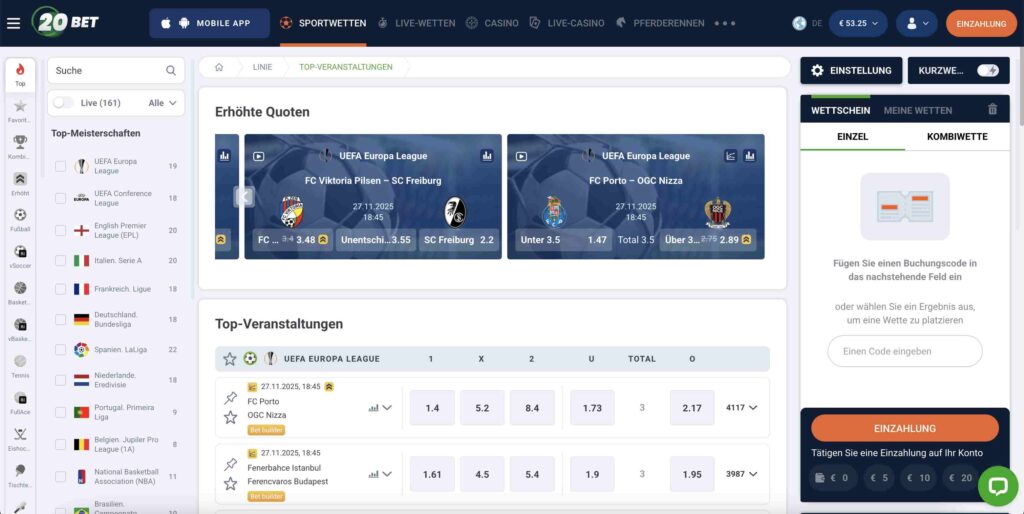Screen dimensions: 1024x514
Task: Pick odds 1.4 for FC Porto win
Action: pyautogui.click(x=432, y=408)
